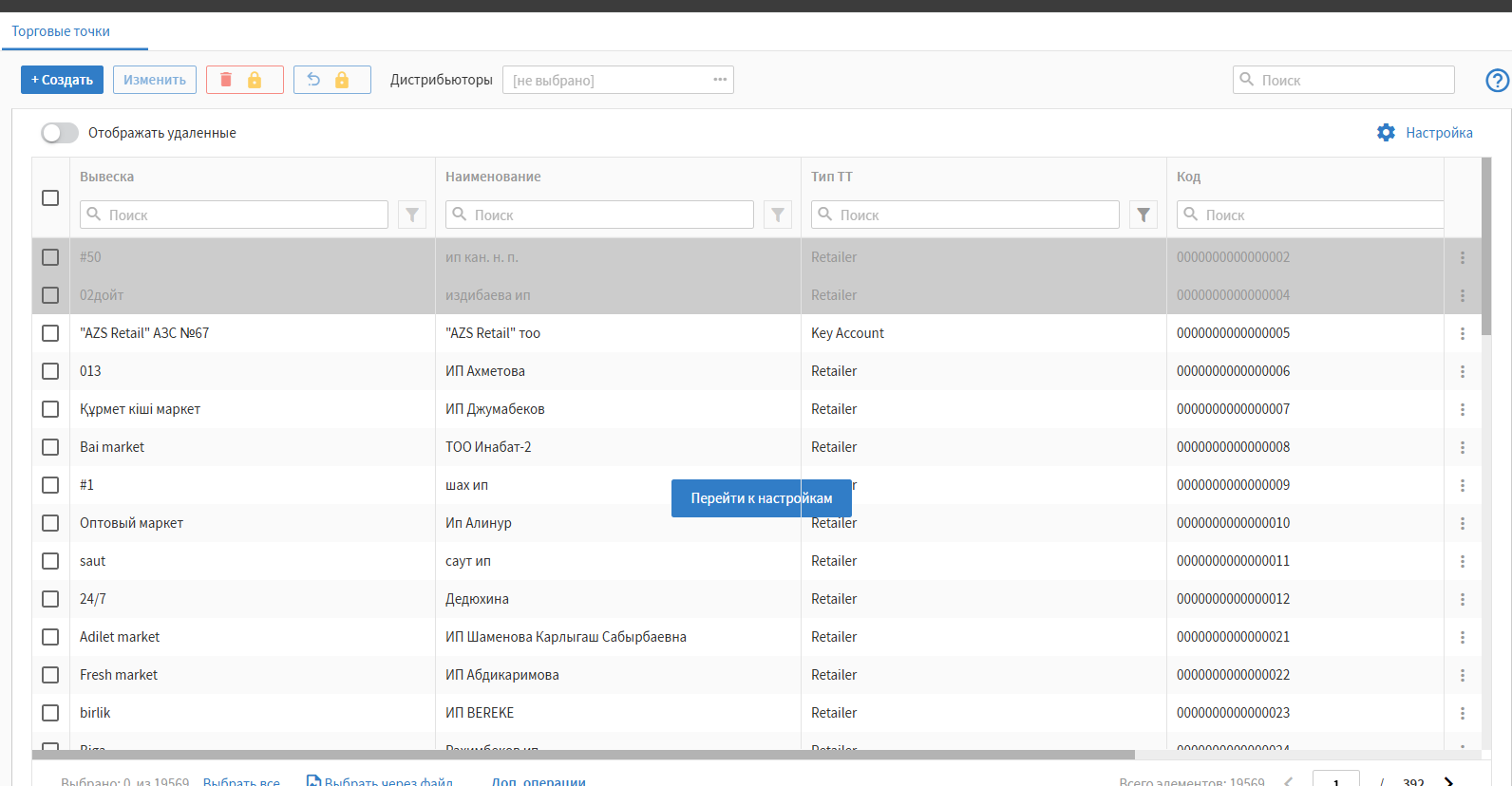This screenshot has width=1512, height=786.
Task: Check the checkbox for Bai market
Action: pyautogui.click(x=50, y=447)
